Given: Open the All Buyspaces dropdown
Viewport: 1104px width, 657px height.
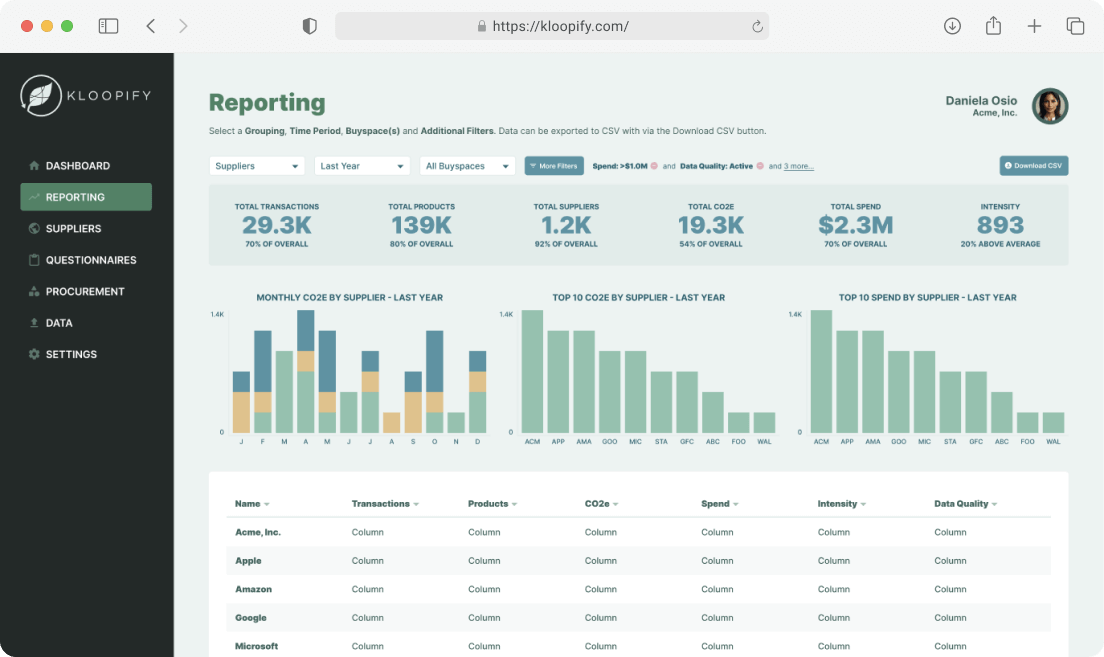Looking at the screenshot, I should click(468, 166).
